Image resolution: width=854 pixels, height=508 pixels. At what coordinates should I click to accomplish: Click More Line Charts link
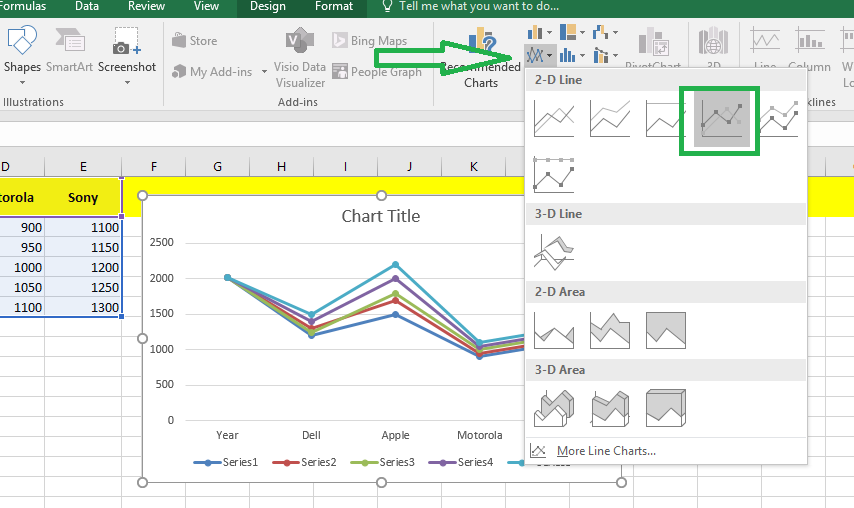tap(606, 451)
